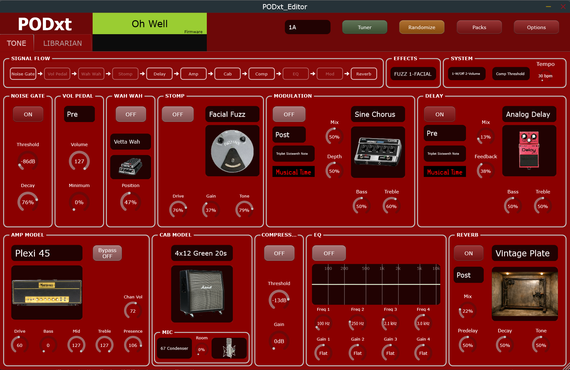Switch to the LIBRARIAN tab

pos(63,43)
